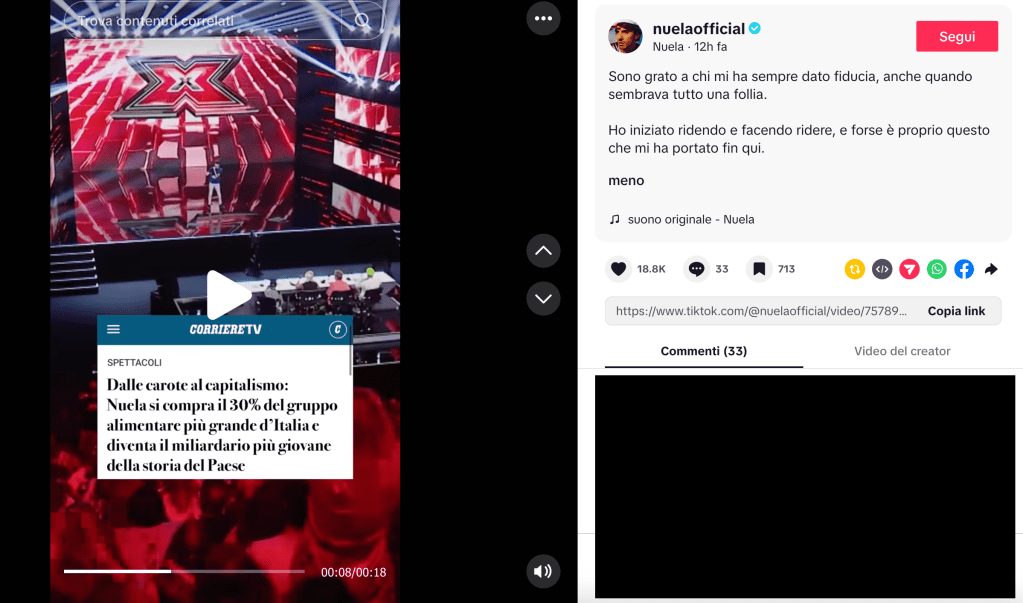Image resolution: width=1023 pixels, height=603 pixels.
Task: Go to previous video with up chevron
Action: tap(543, 251)
